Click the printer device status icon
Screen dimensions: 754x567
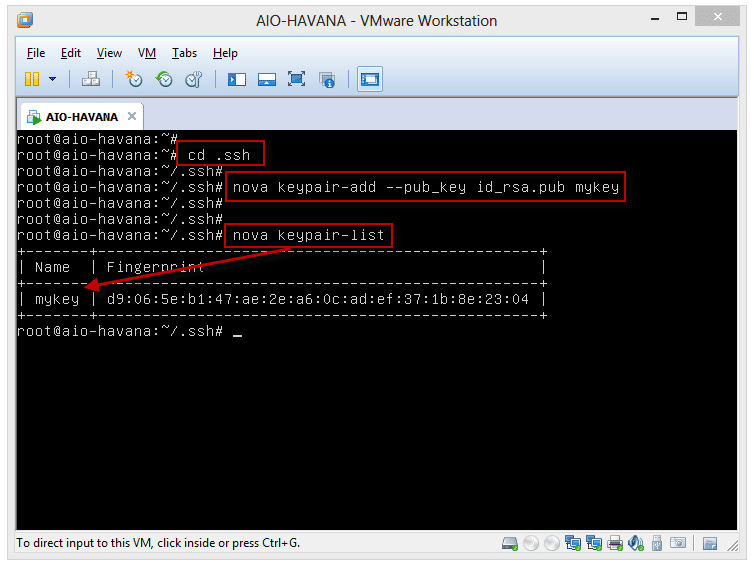click(614, 544)
